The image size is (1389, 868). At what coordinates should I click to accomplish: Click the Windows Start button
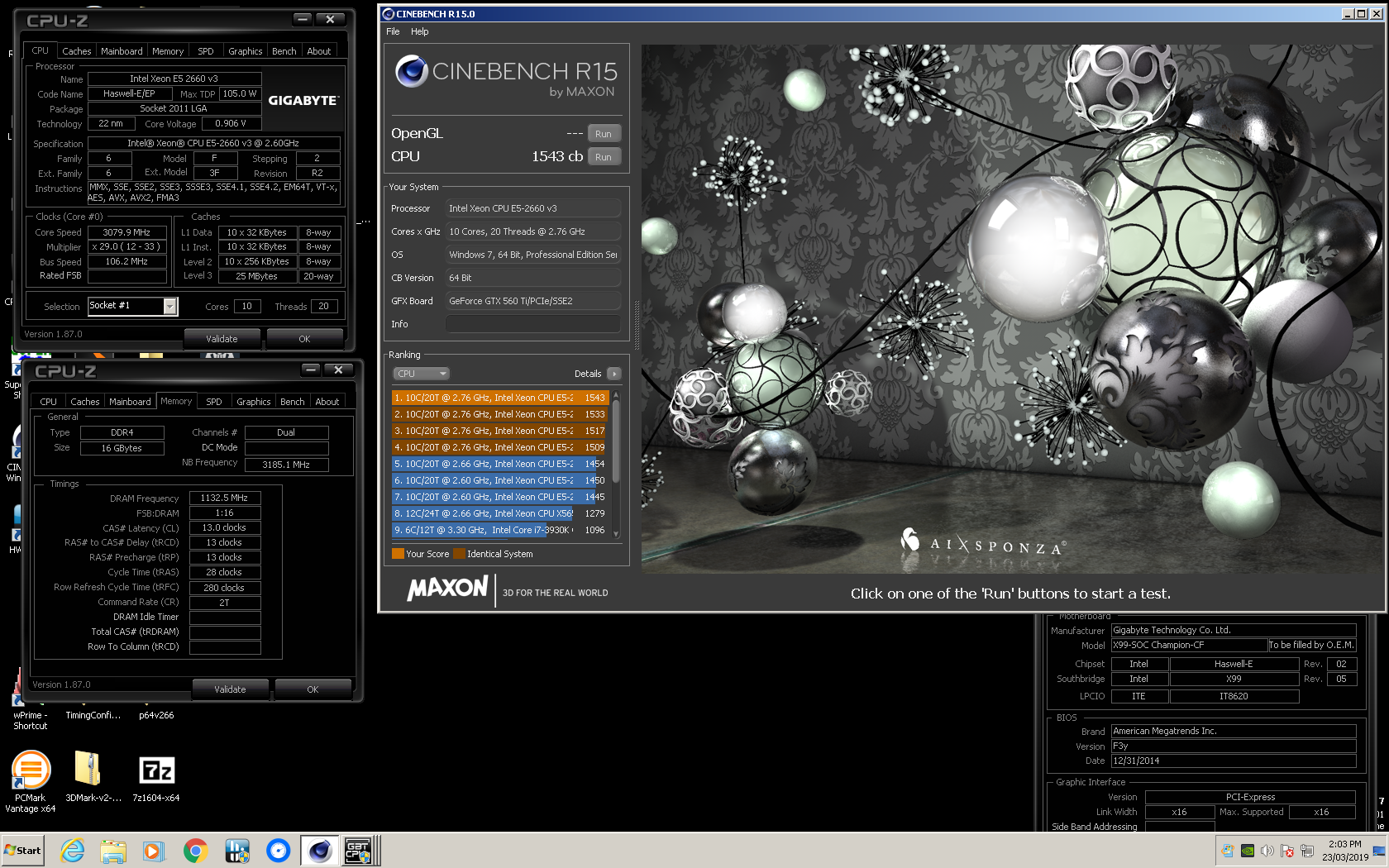click(x=23, y=850)
